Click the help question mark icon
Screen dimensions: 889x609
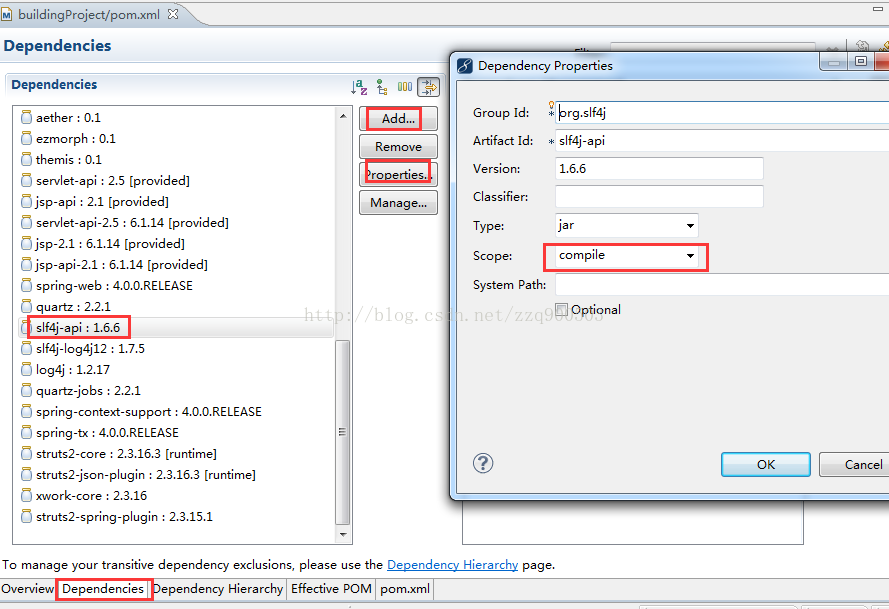(483, 463)
